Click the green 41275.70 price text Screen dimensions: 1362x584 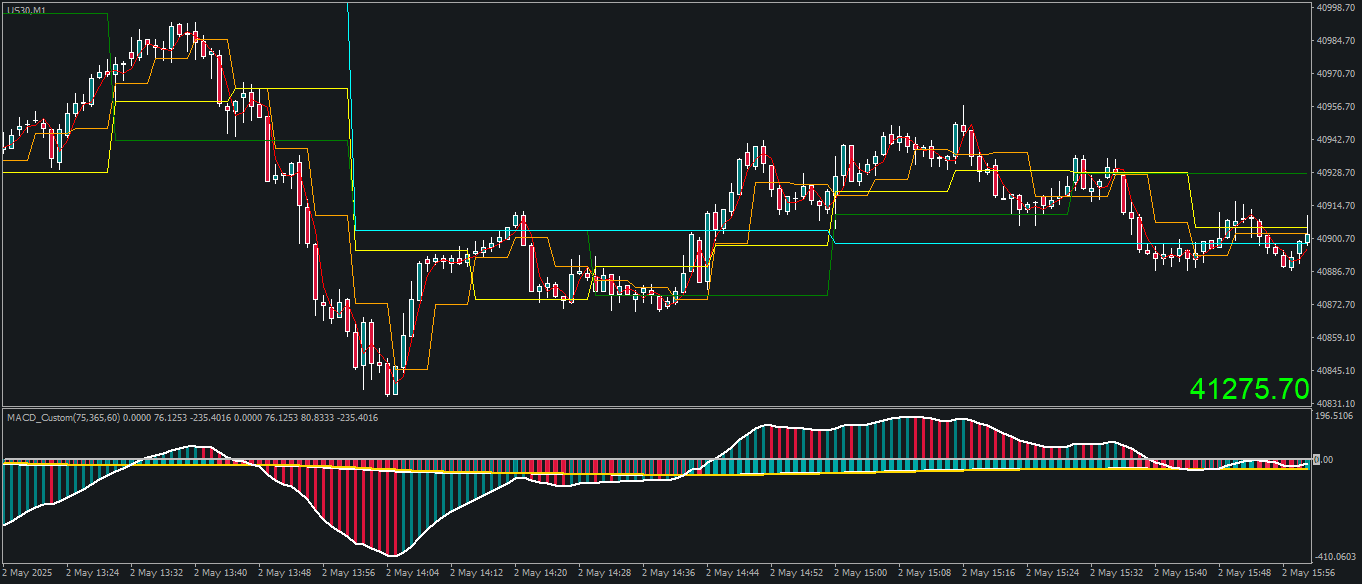[x=1250, y=389]
